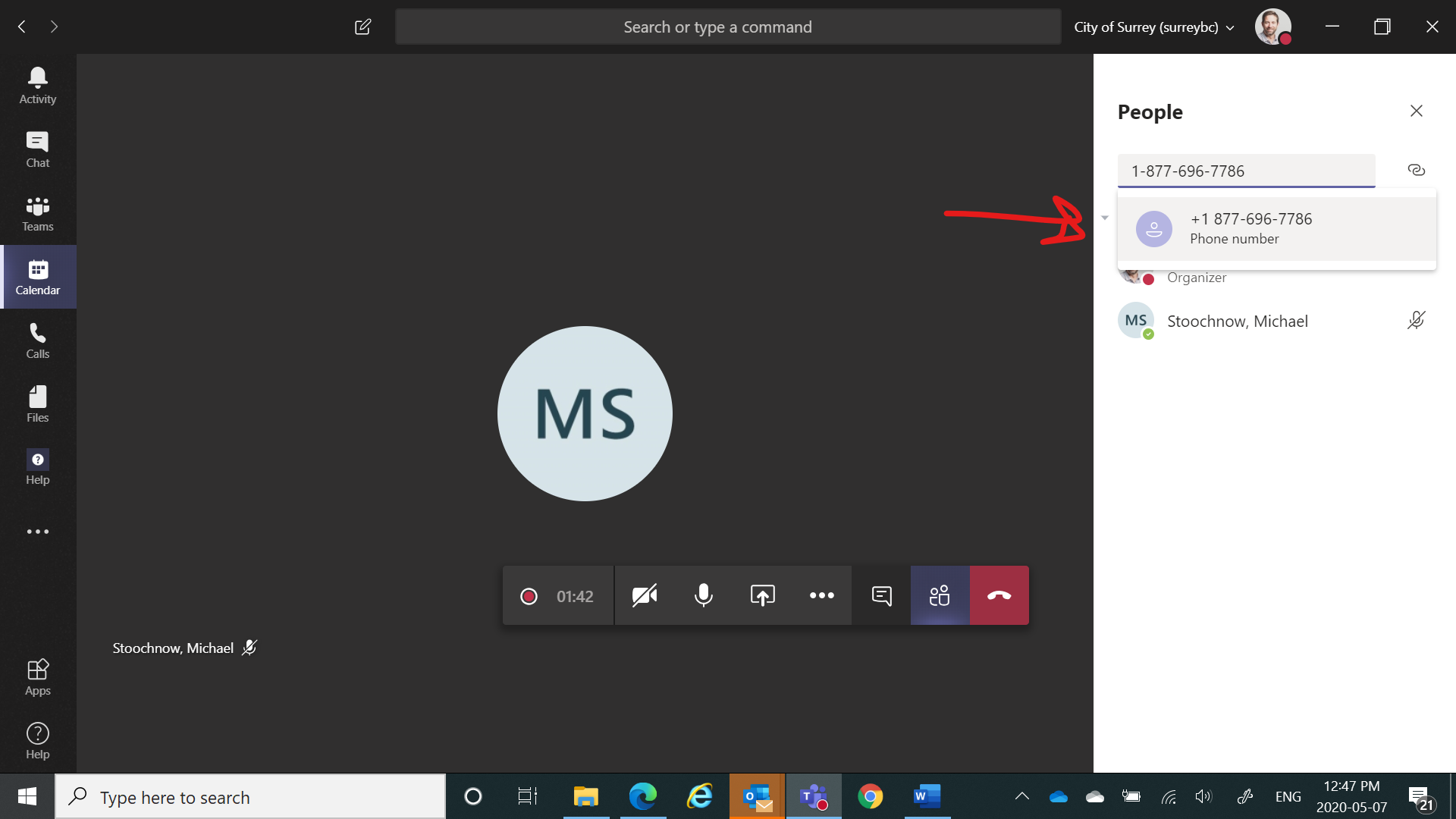
Task: Expand the hidden system tray icons
Action: [1022, 796]
